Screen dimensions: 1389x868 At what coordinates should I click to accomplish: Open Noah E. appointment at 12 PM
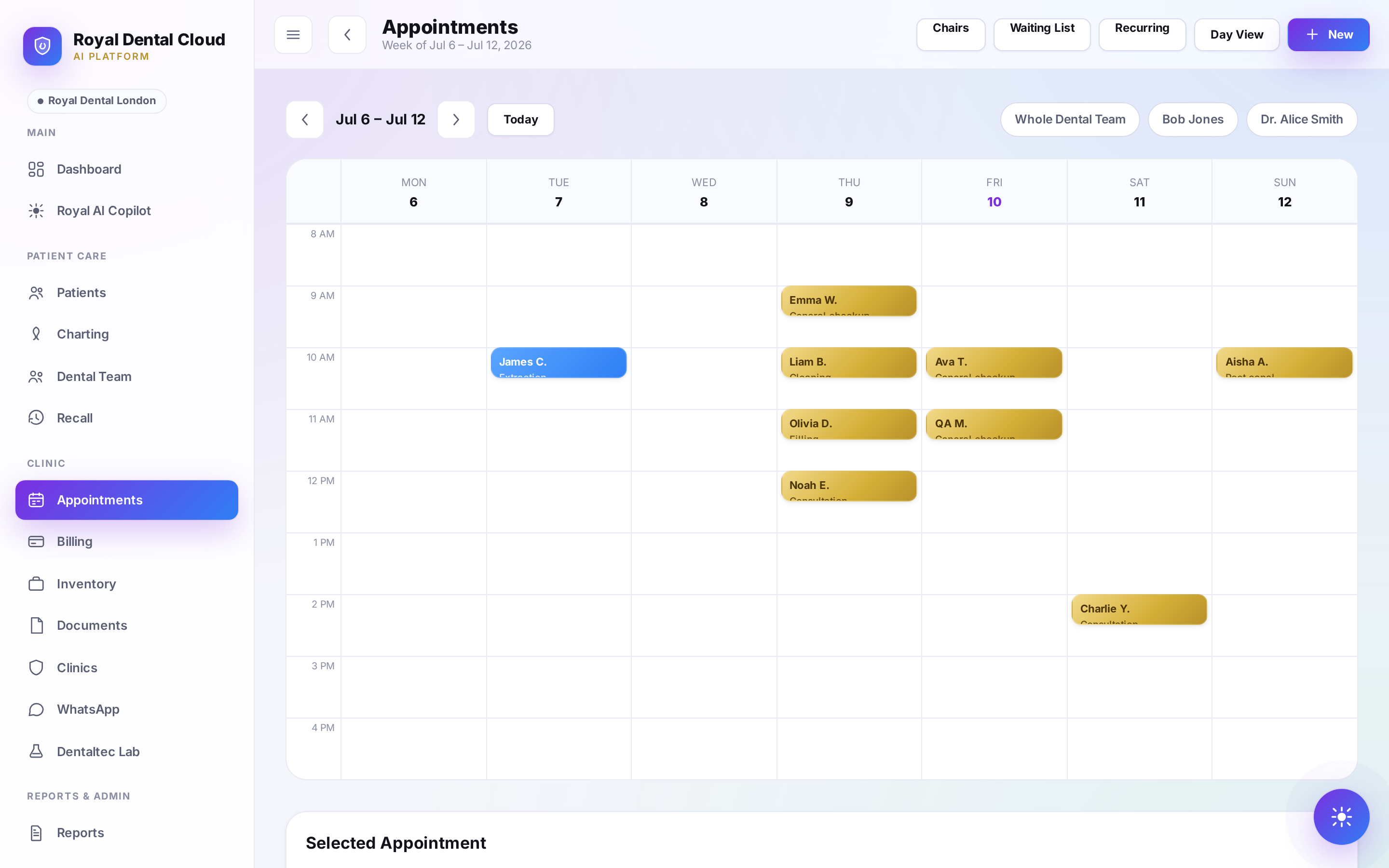[x=848, y=486]
